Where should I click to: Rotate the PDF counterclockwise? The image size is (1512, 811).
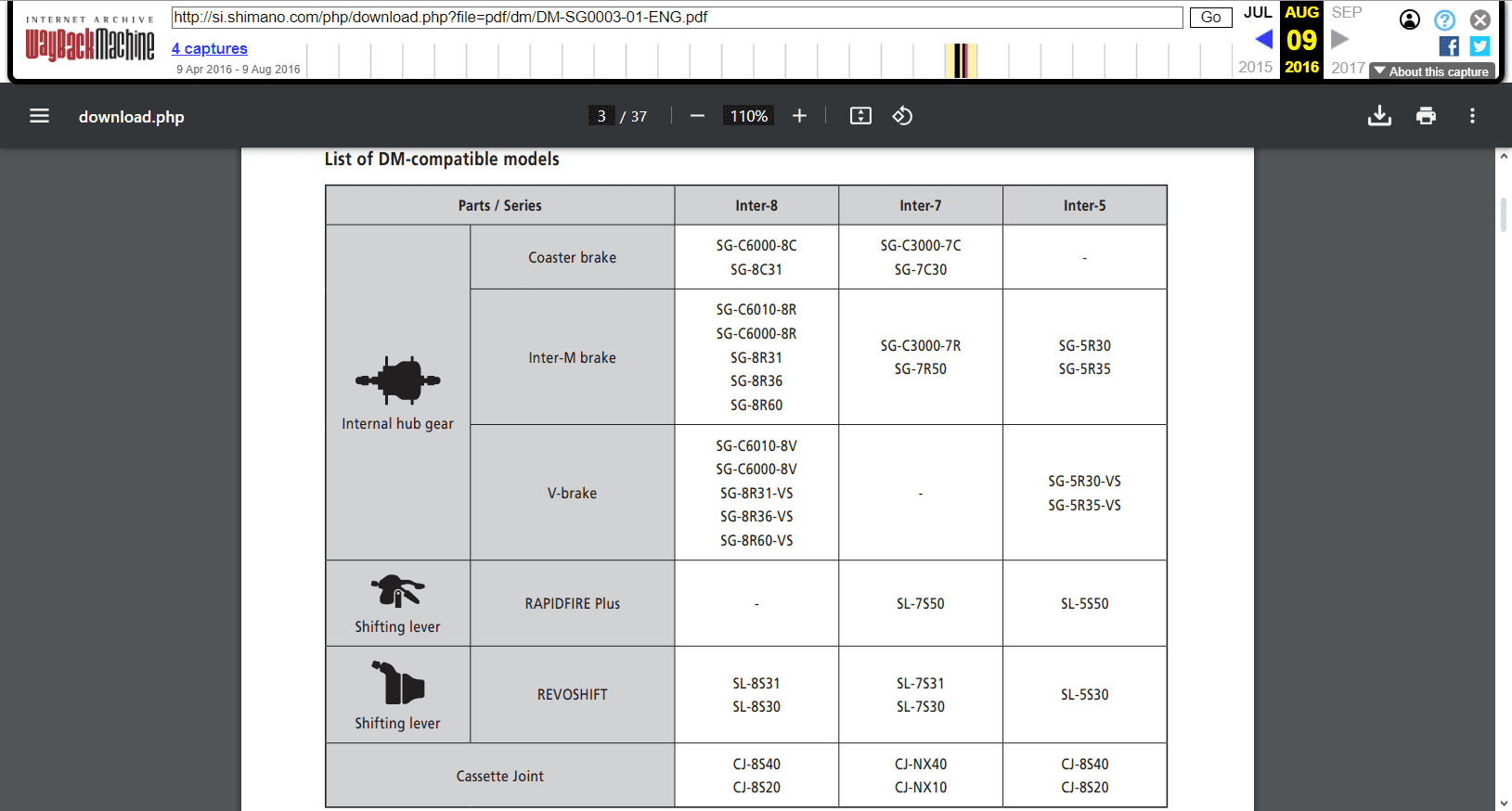(902, 116)
